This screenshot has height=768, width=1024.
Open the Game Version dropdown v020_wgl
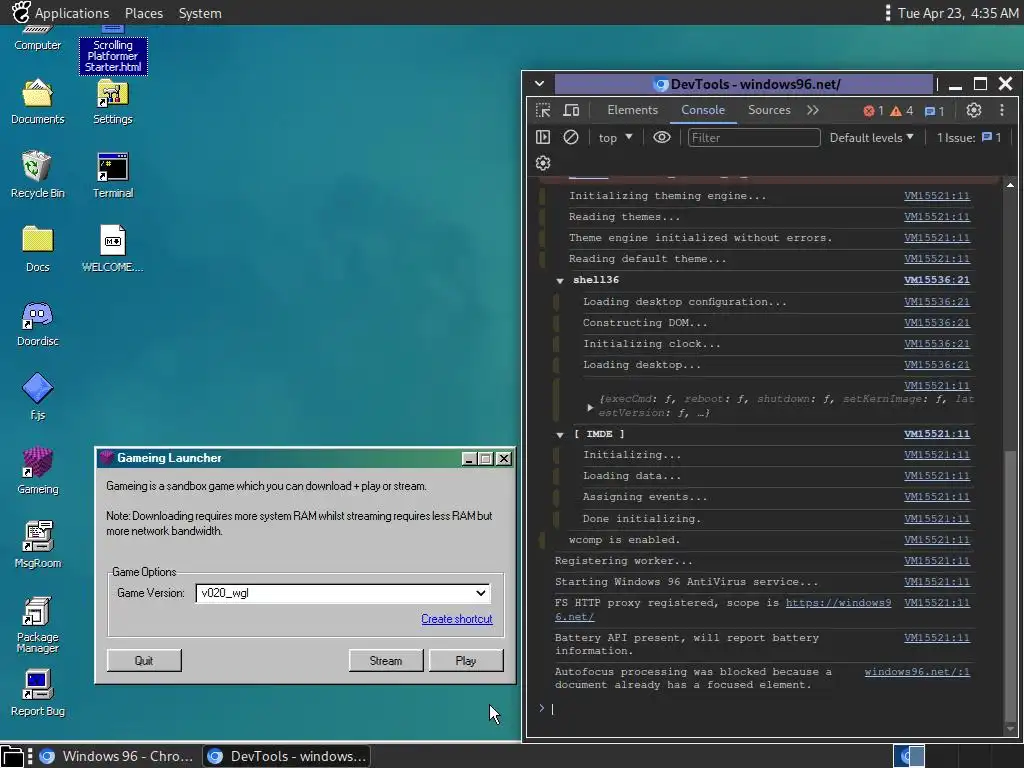343,593
